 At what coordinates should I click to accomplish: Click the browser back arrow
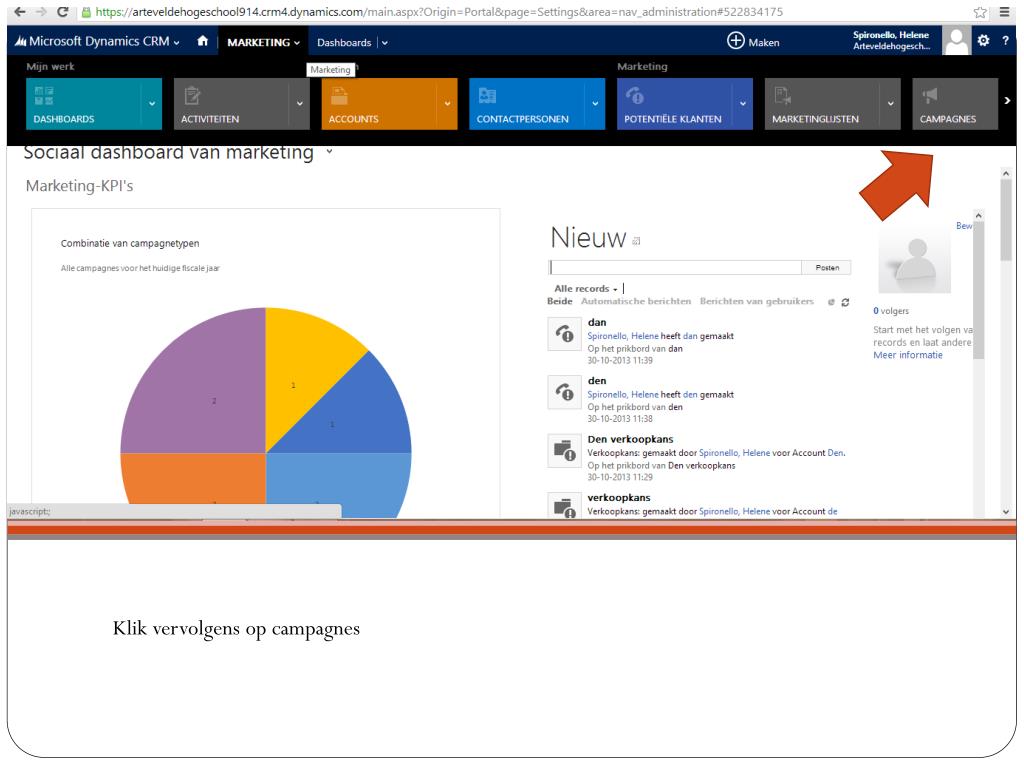[20, 12]
